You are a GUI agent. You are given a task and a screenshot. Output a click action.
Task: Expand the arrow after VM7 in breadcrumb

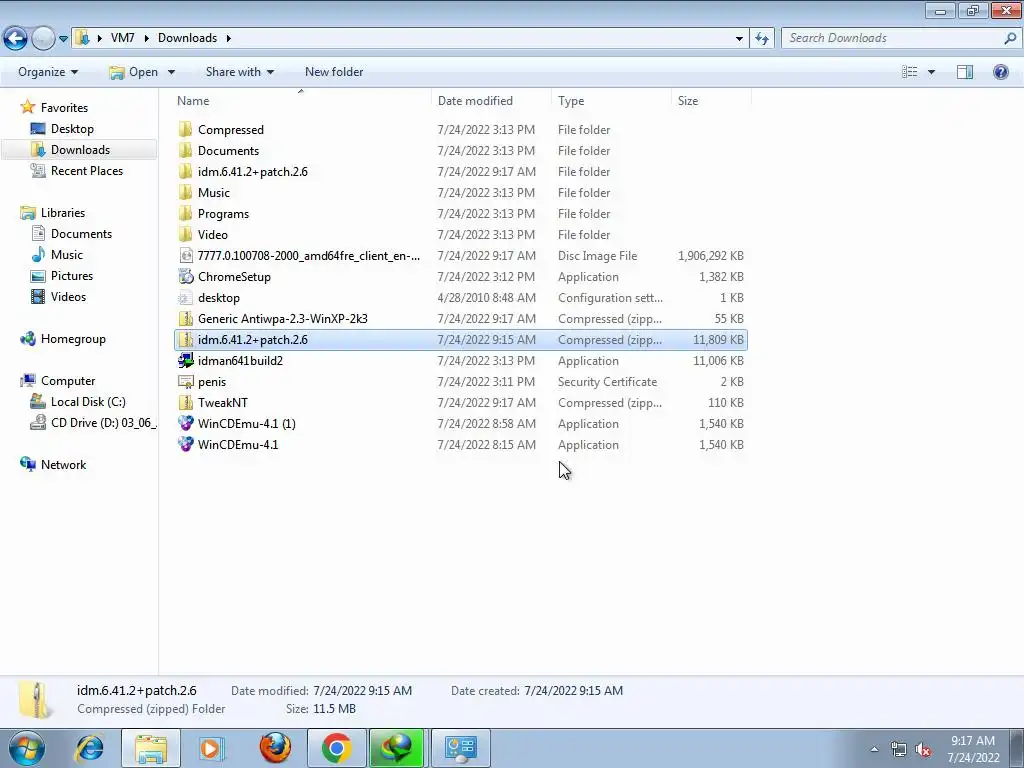[x=146, y=39]
